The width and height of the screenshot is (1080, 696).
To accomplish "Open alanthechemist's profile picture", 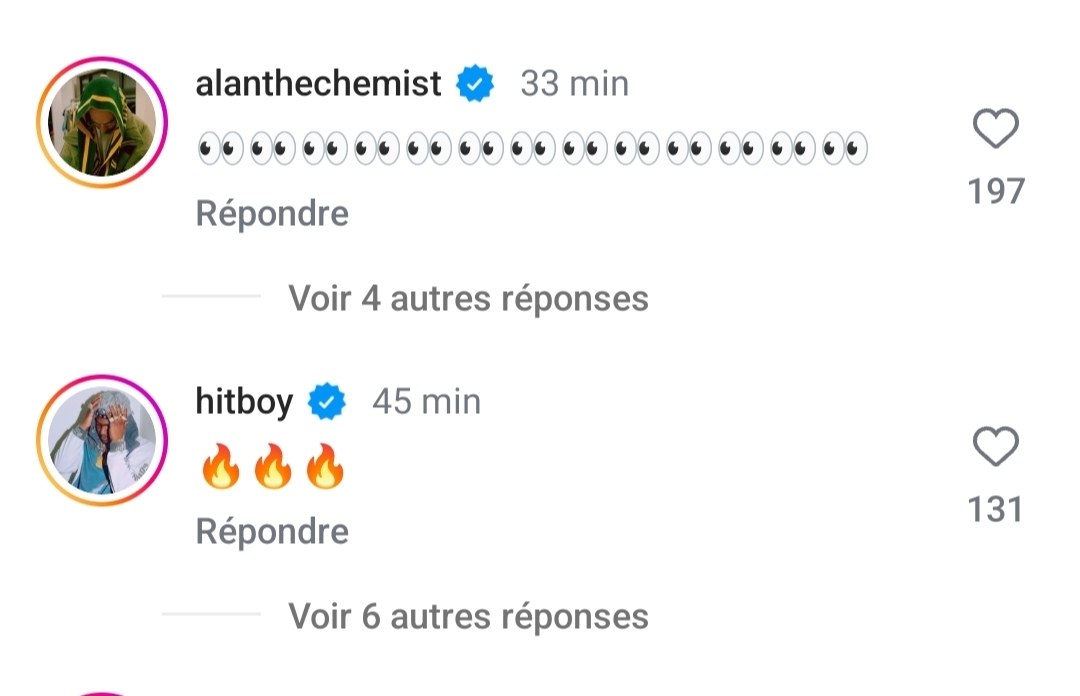I will click(101, 122).
